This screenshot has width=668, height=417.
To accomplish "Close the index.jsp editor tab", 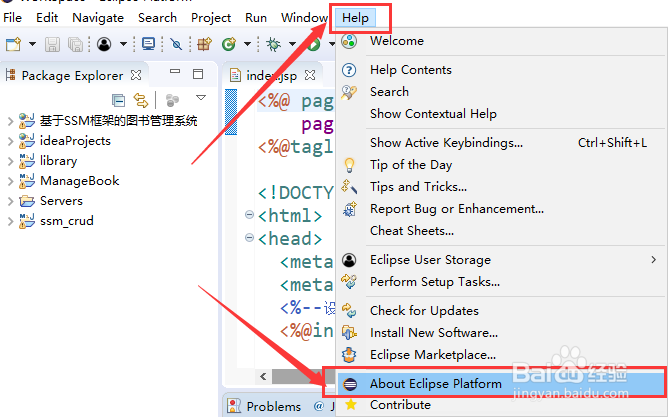I will (310, 75).
